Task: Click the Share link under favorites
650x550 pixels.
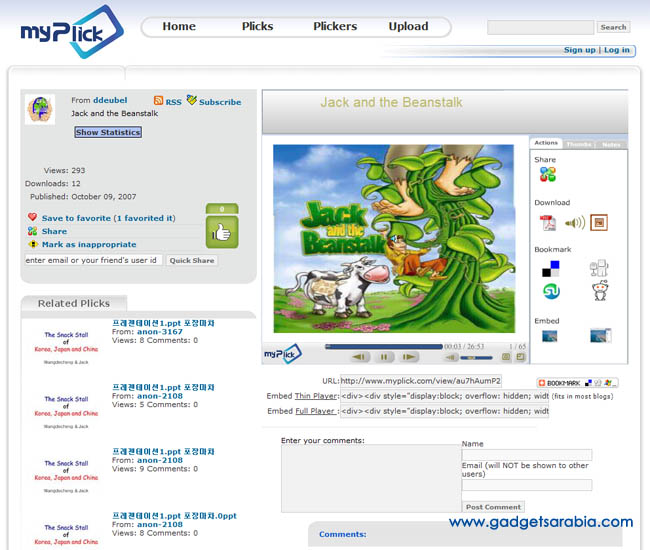Action: pos(54,231)
